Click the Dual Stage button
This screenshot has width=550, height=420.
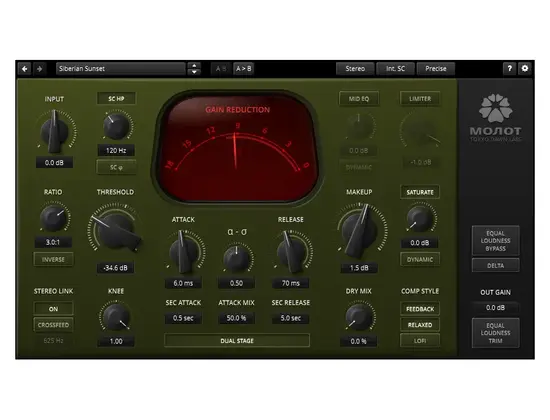point(237,341)
